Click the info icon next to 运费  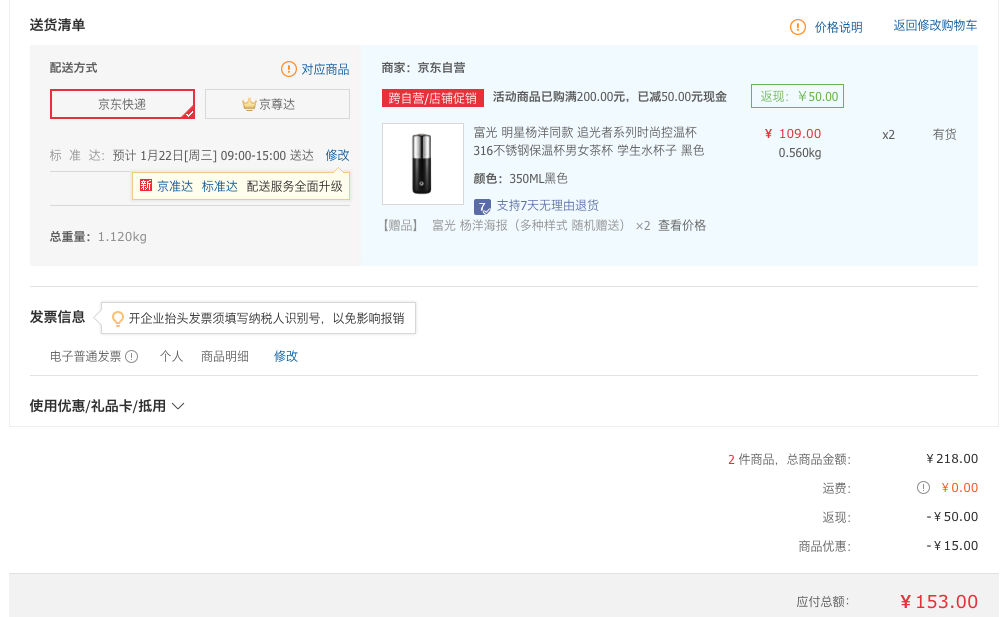point(923,487)
